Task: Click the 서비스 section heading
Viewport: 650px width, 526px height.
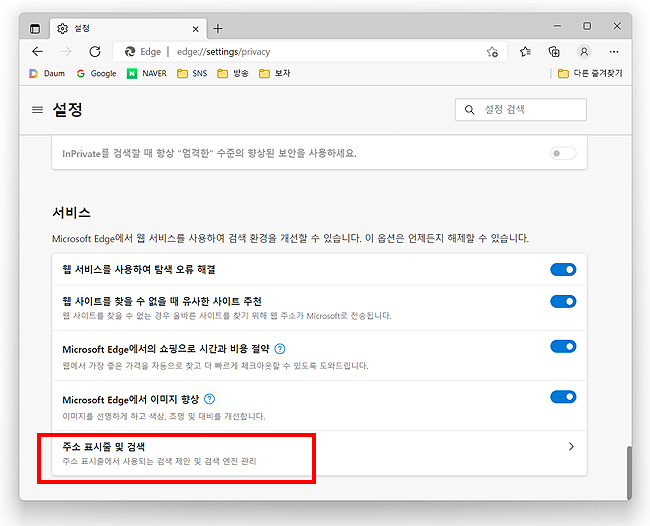Action: pyautogui.click(x=71, y=213)
